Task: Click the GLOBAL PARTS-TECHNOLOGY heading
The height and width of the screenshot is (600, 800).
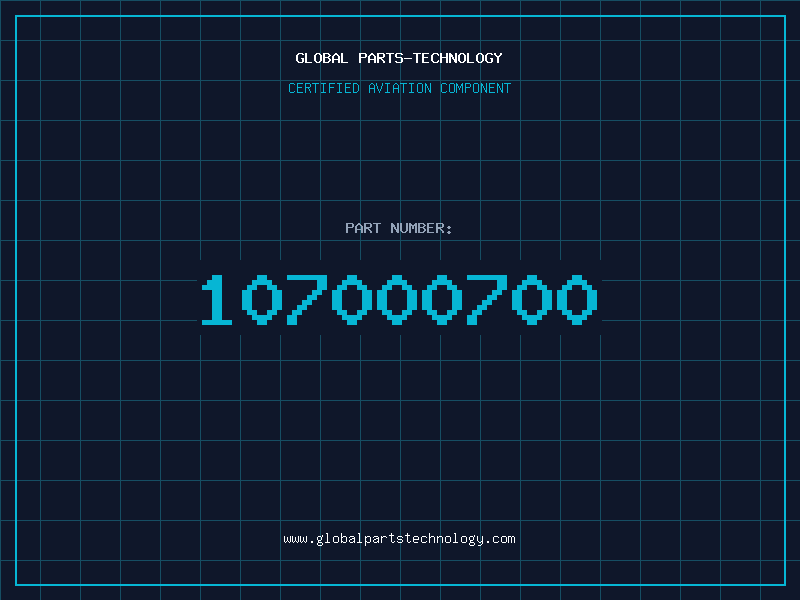Action: click(399, 58)
